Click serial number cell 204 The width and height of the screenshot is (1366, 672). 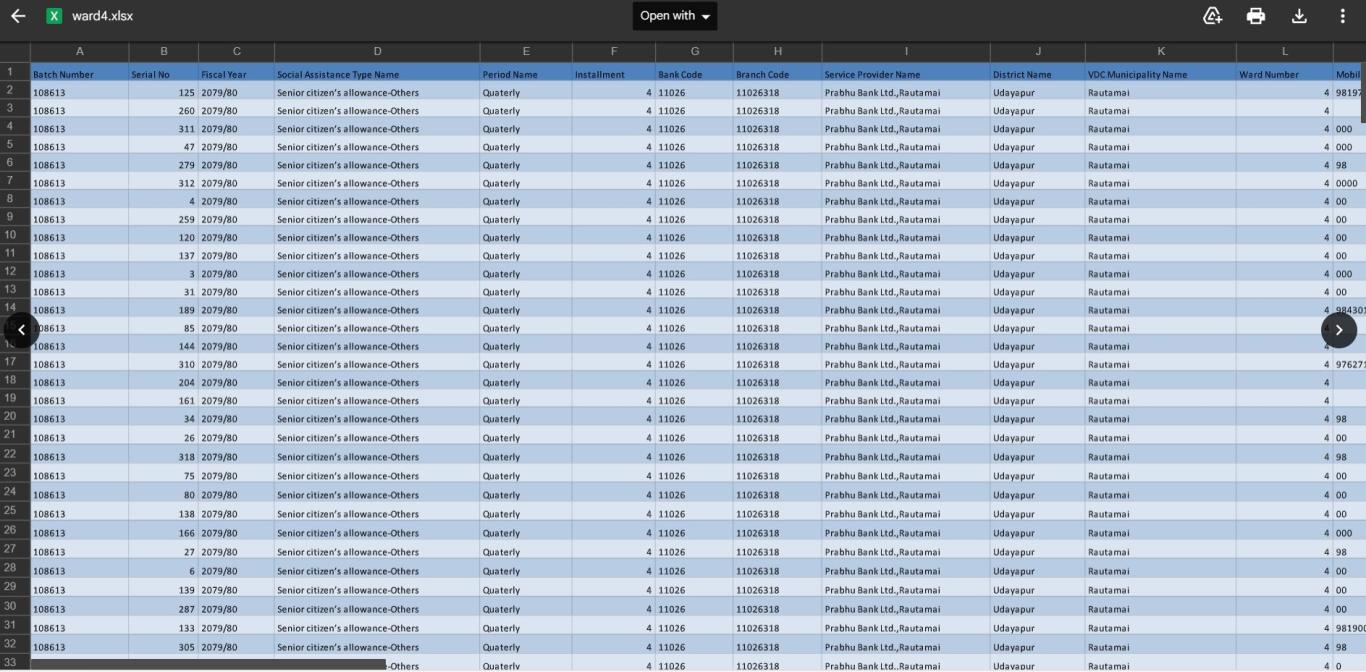tap(163, 382)
